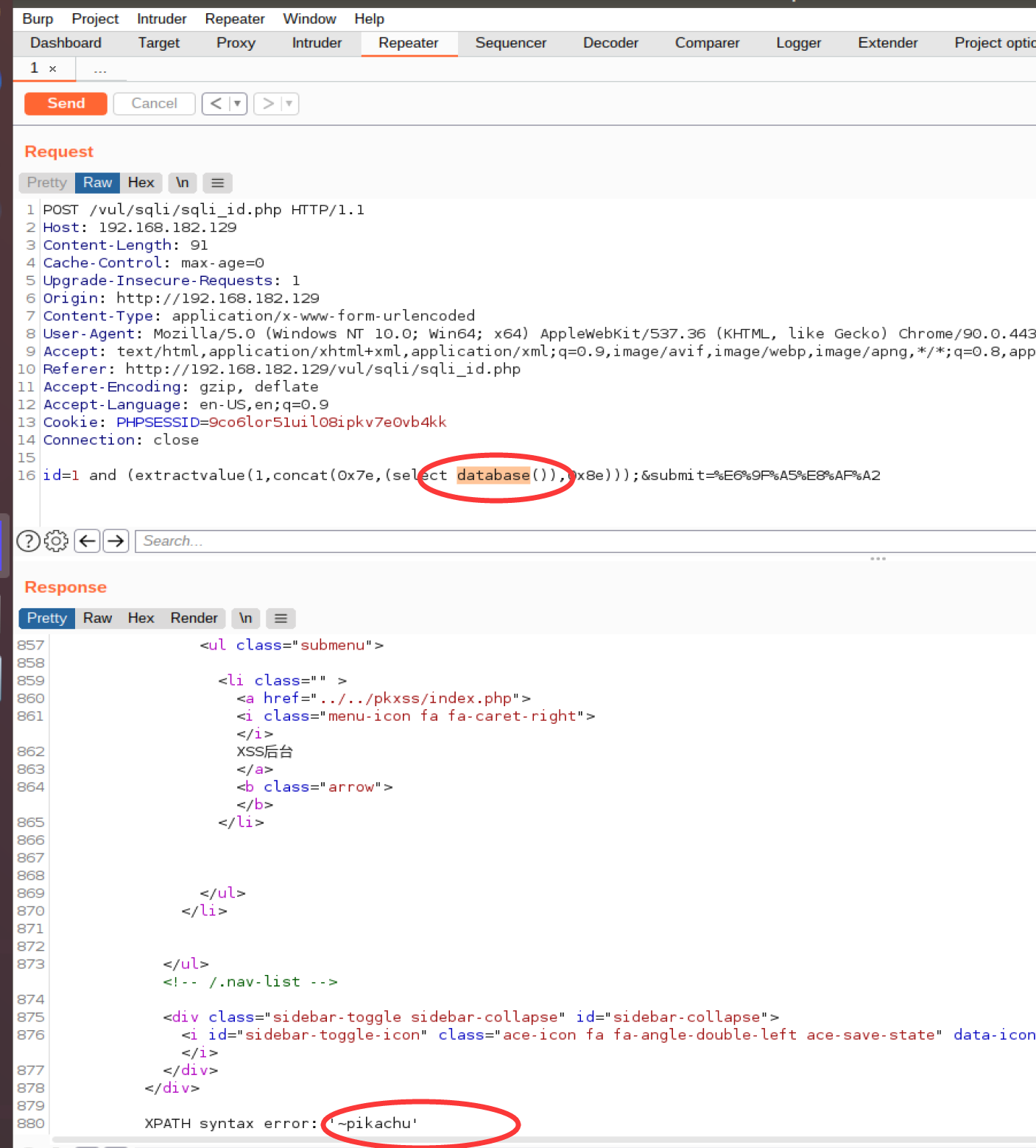
Task: Click the 'Accept-Encoding: gzip, deflate' header
Action: tap(180, 387)
